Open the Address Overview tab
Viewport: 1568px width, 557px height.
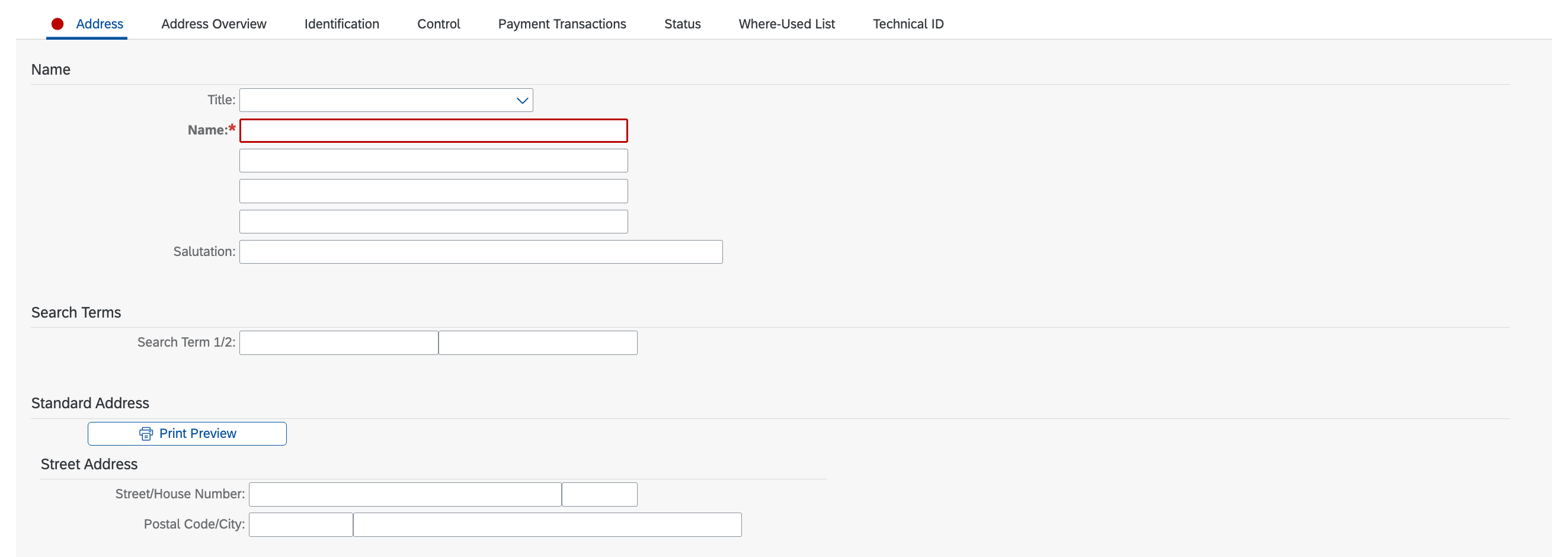(x=214, y=24)
